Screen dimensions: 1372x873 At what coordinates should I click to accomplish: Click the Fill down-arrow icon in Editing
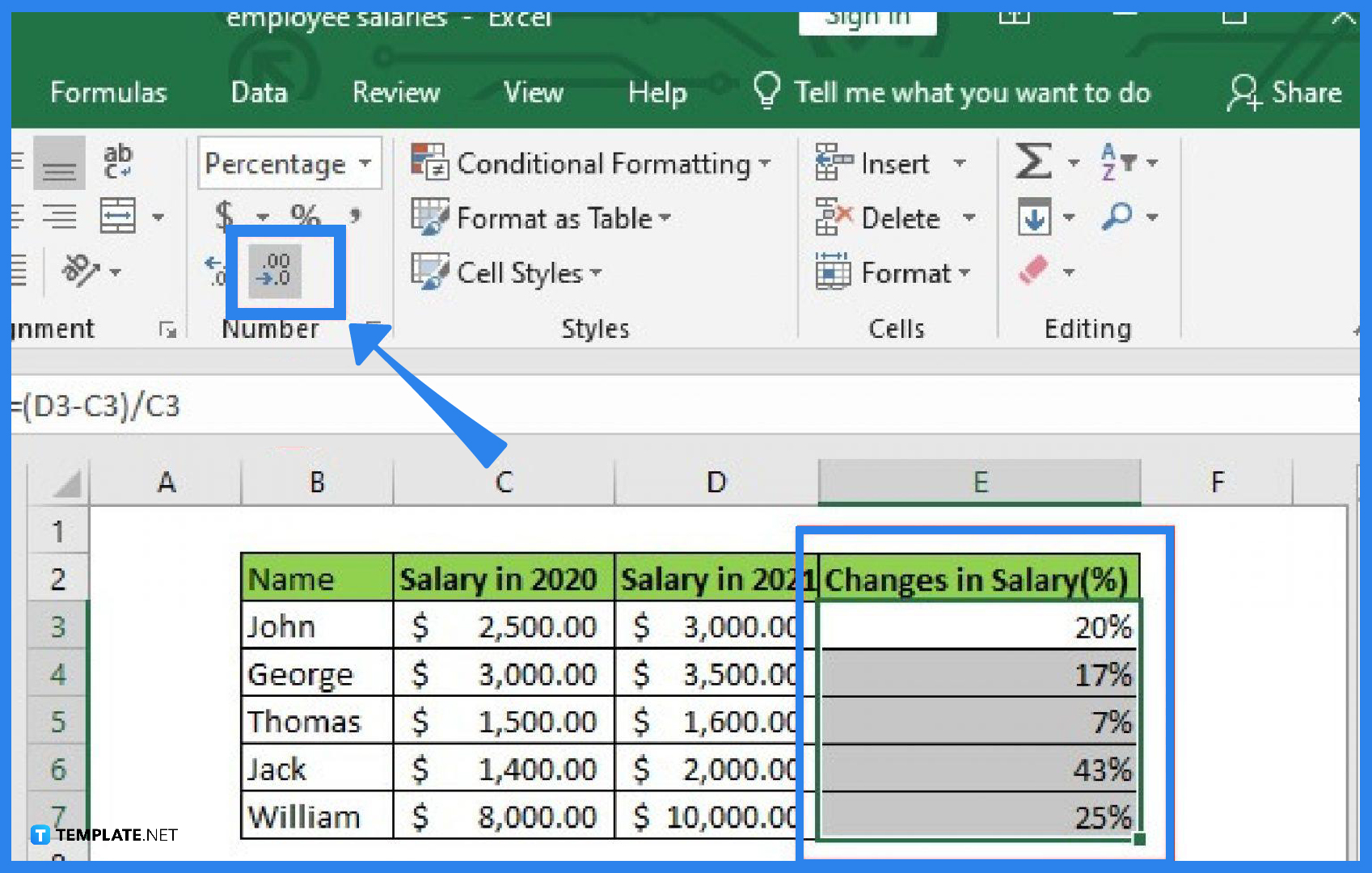tap(1035, 216)
